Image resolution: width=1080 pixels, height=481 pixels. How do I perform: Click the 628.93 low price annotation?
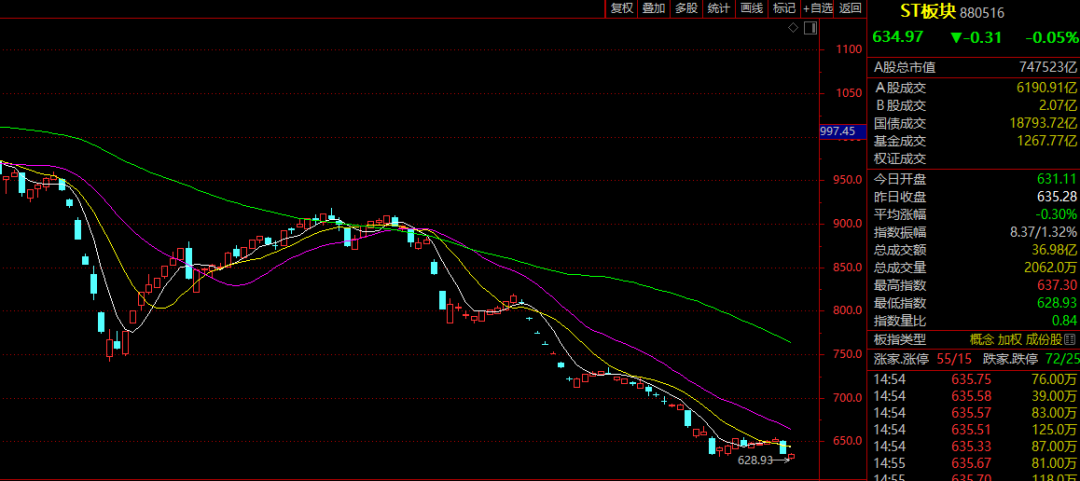pos(754,460)
